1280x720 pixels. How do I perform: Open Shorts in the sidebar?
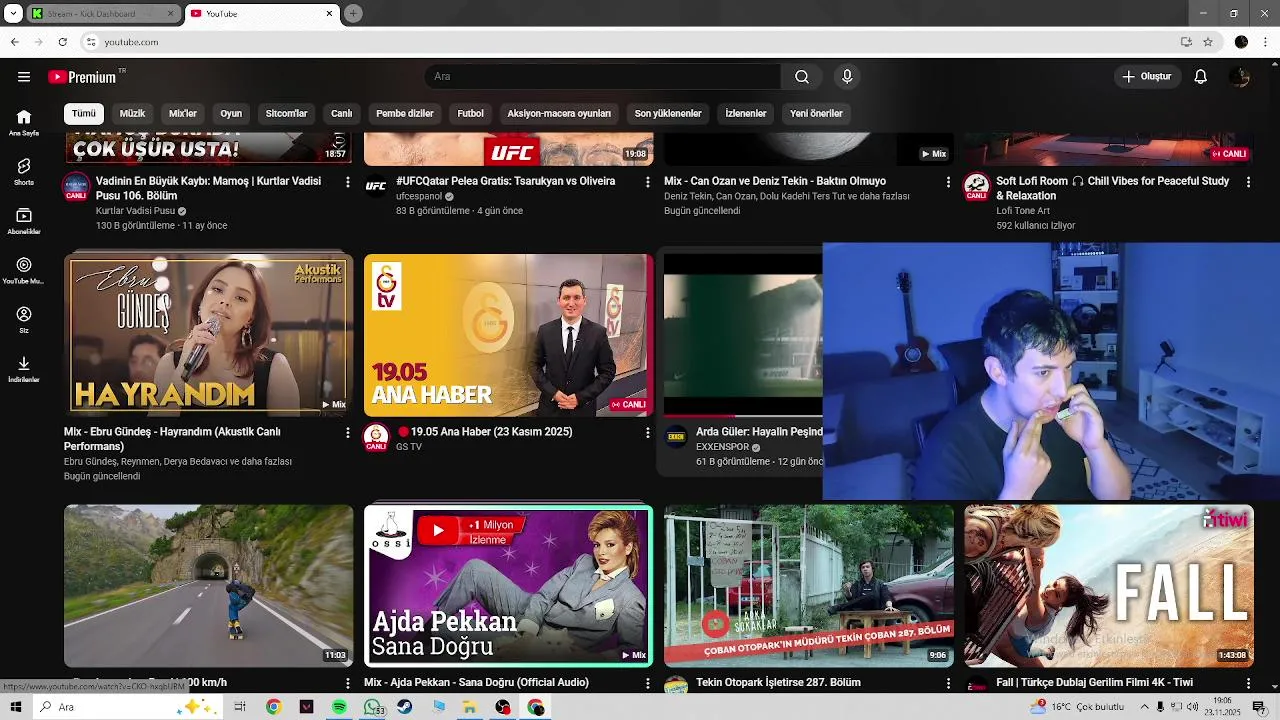pyautogui.click(x=24, y=172)
